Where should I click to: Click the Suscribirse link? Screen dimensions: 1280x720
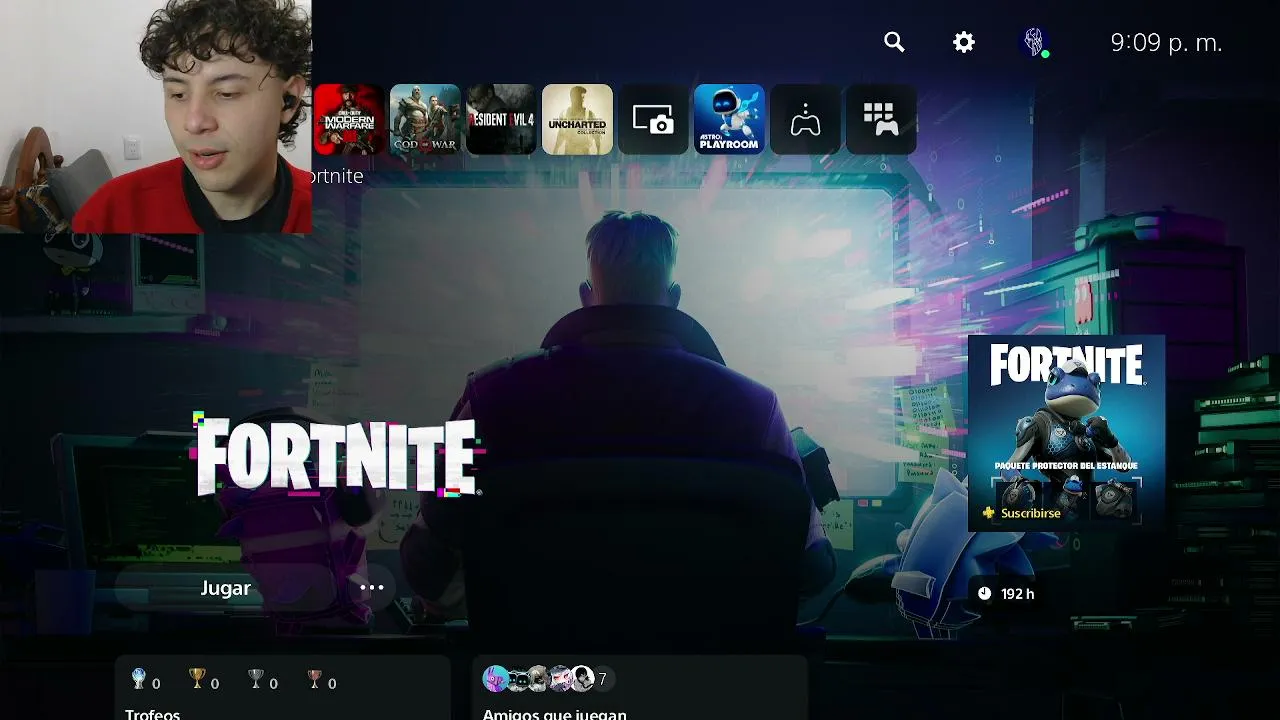click(1021, 513)
